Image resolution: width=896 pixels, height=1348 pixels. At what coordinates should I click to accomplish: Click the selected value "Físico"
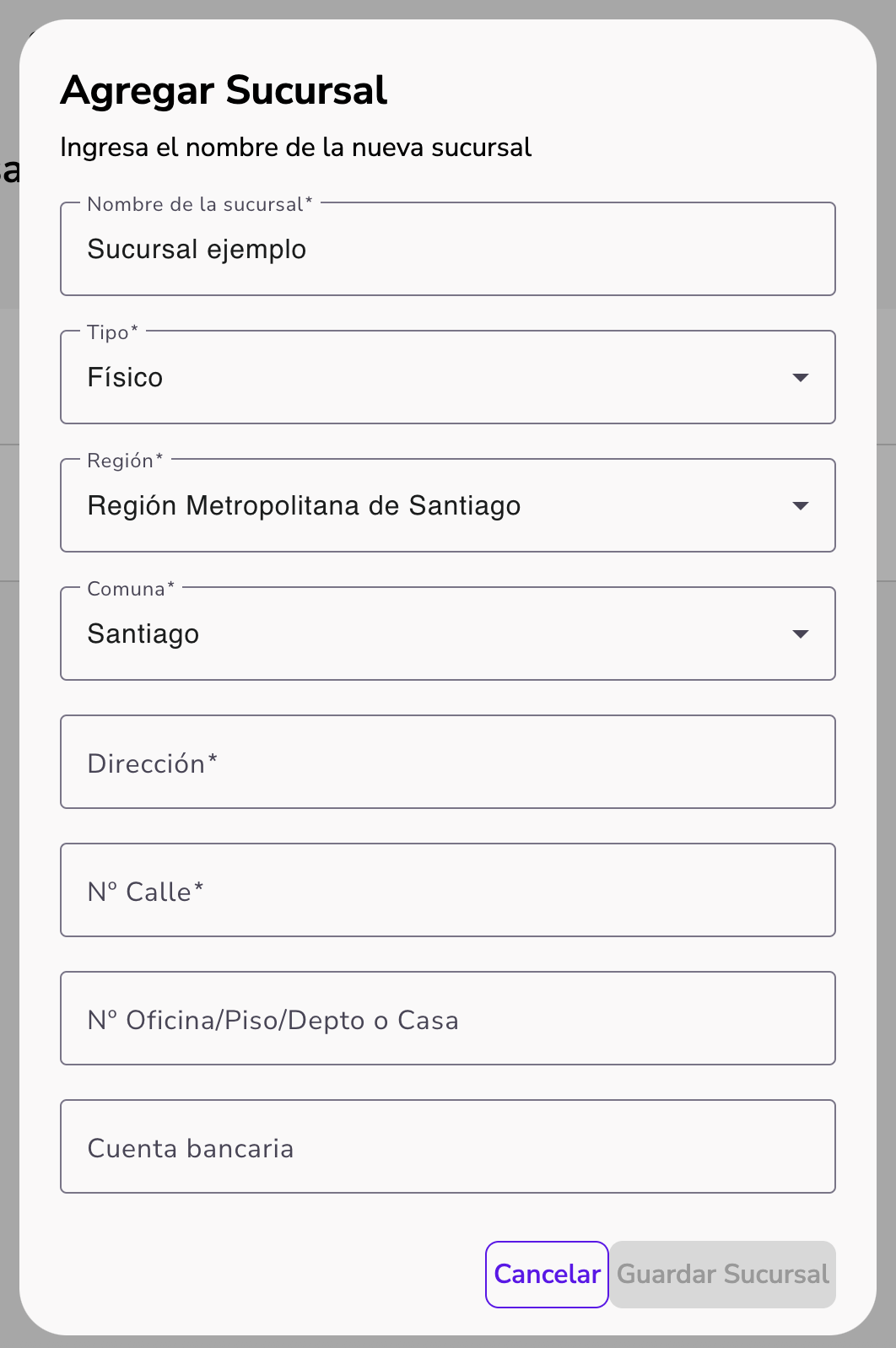tap(125, 377)
